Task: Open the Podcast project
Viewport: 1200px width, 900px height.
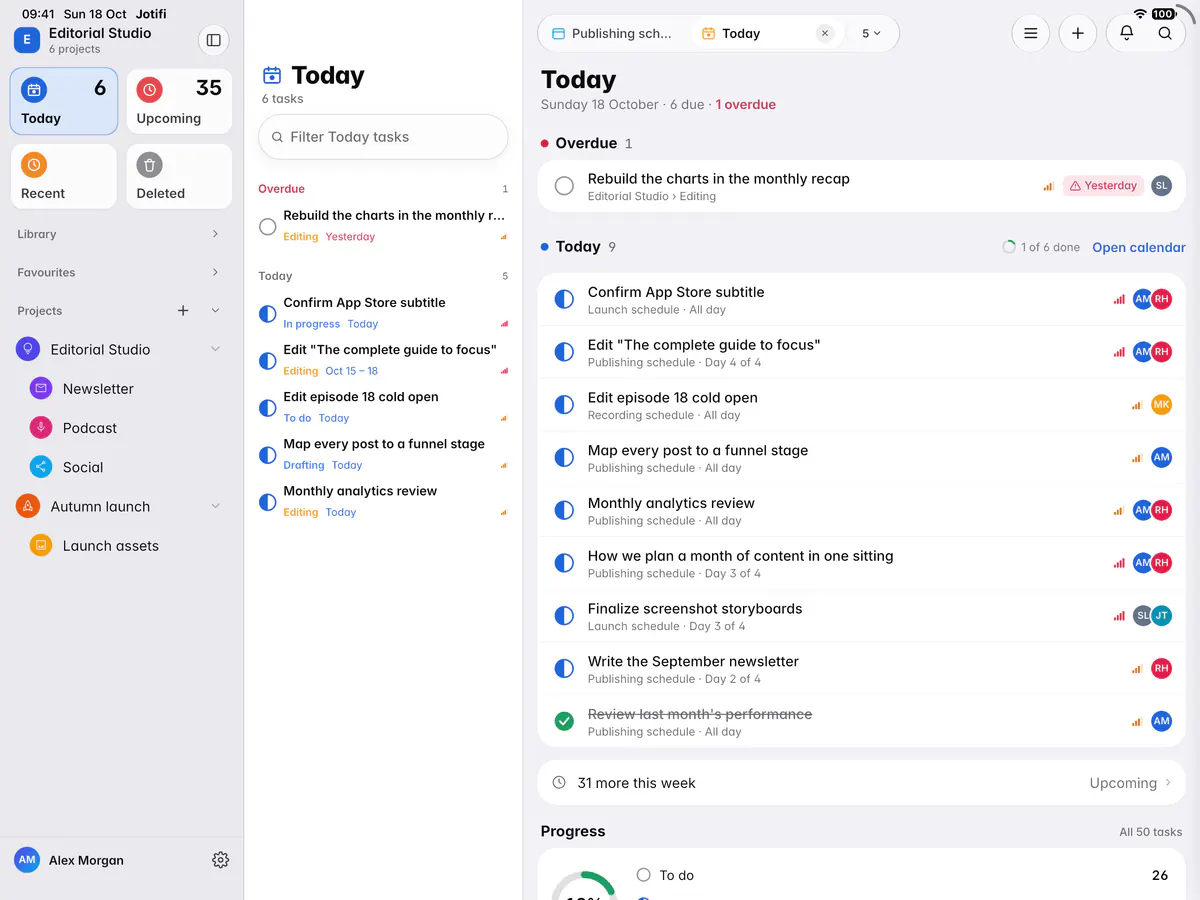Action: 90,427
